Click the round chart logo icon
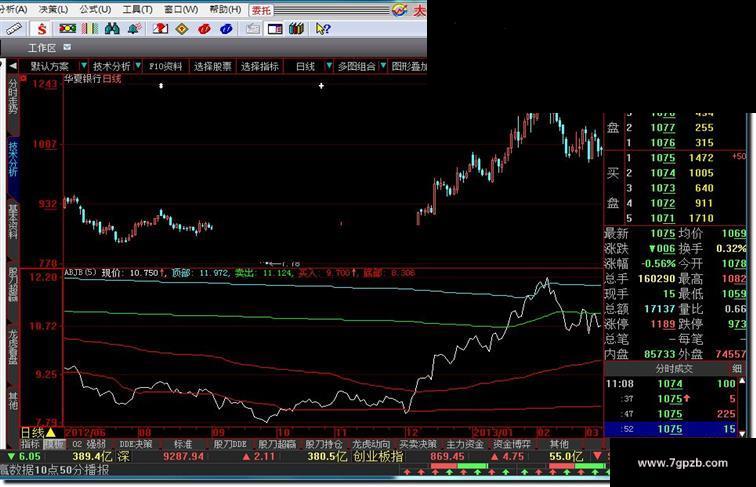The width and height of the screenshot is (756, 487). tap(399, 10)
